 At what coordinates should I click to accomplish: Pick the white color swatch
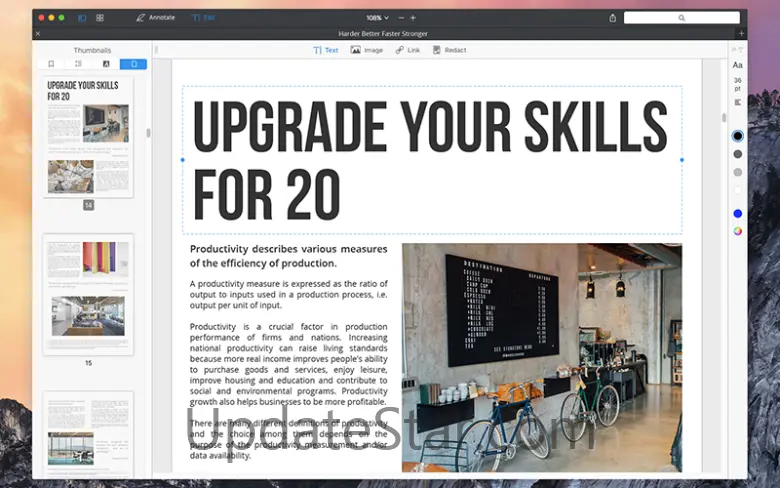pyautogui.click(x=737, y=190)
